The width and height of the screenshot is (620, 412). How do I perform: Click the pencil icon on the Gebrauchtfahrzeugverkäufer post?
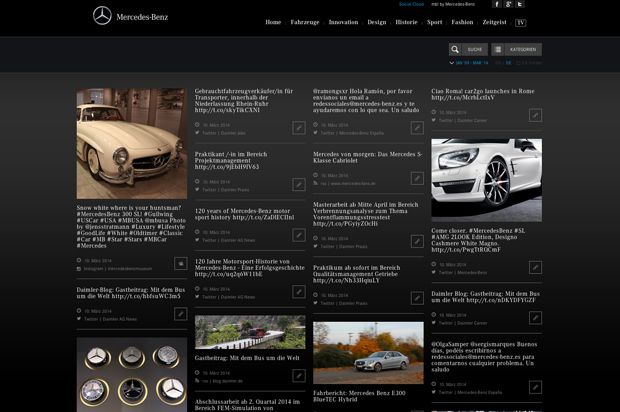coord(299,128)
